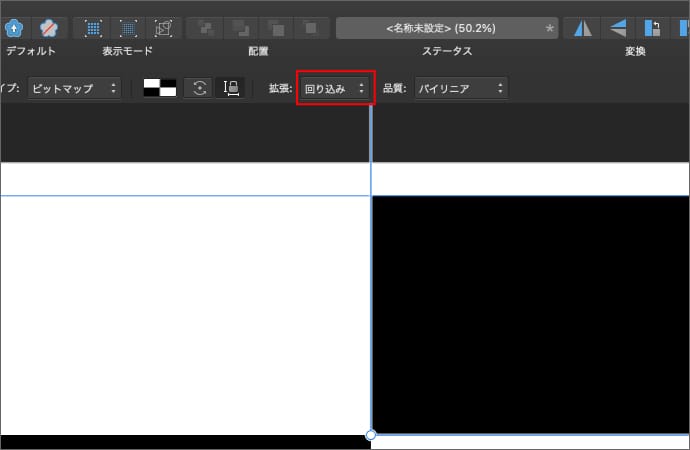This screenshot has height=450, width=690.
Task: Enable outline wireframe view mode icon
Action: [164, 27]
